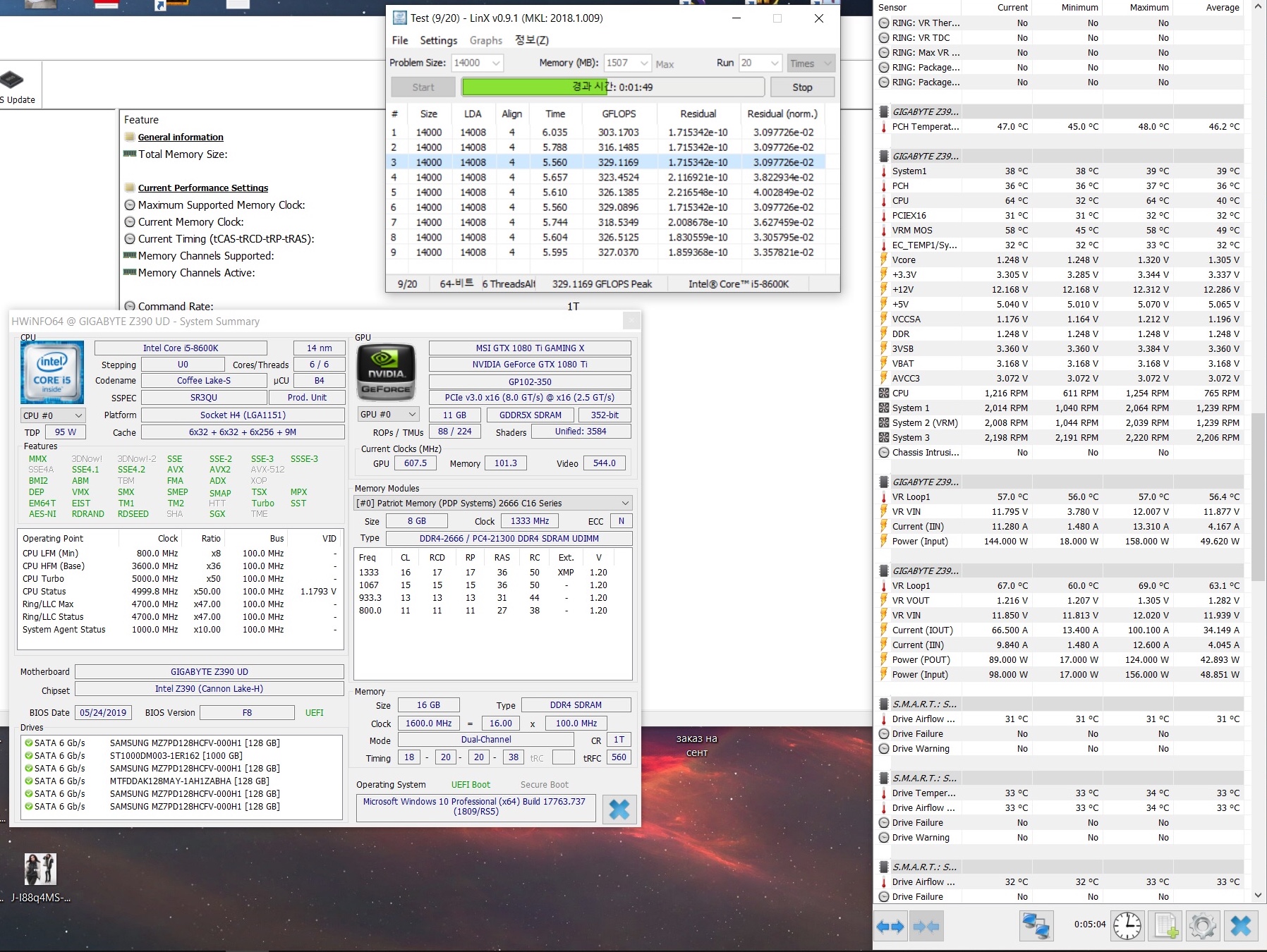Click the Intel Core i5-8600K CPU name field
The width and height of the screenshot is (1267, 952).
181,348
